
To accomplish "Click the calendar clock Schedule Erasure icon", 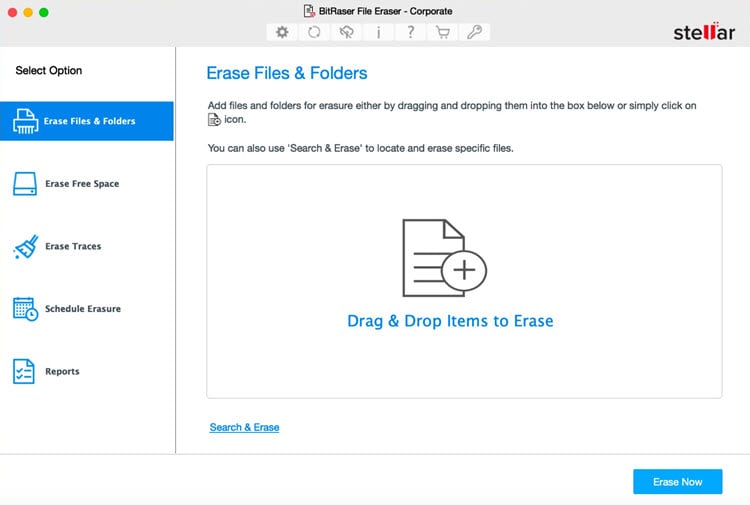I will pos(25,309).
